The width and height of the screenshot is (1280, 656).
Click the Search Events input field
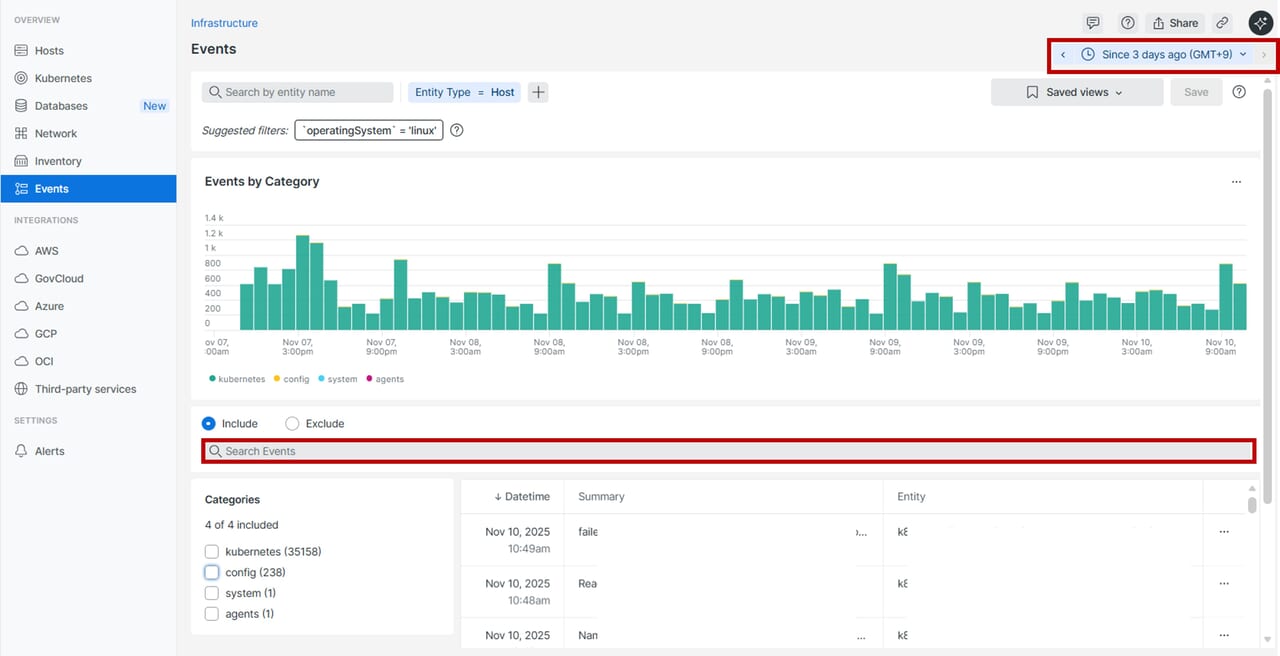point(728,451)
